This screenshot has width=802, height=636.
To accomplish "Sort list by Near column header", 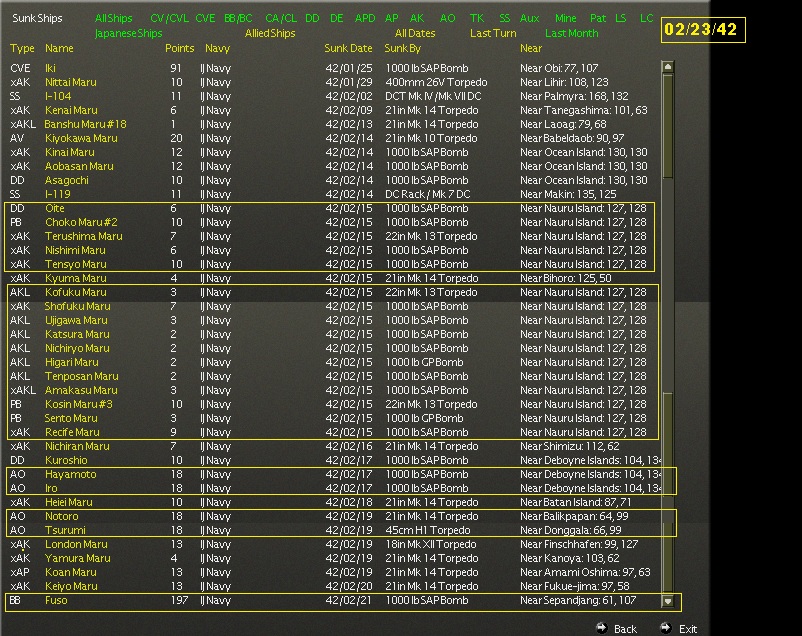I will [531, 49].
